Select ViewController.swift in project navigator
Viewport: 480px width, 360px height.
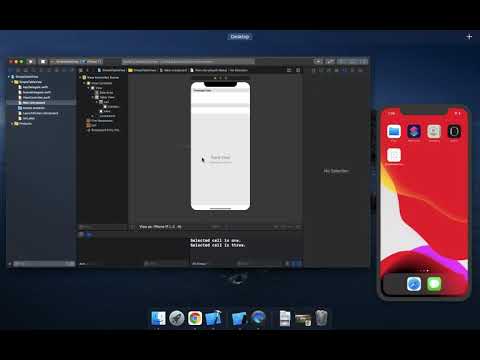(36, 97)
